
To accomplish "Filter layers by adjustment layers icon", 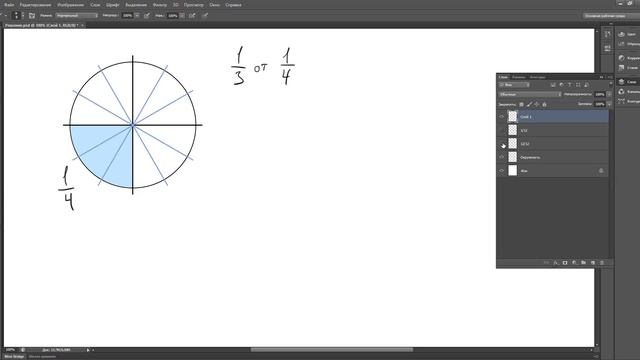I will tap(562, 85).
